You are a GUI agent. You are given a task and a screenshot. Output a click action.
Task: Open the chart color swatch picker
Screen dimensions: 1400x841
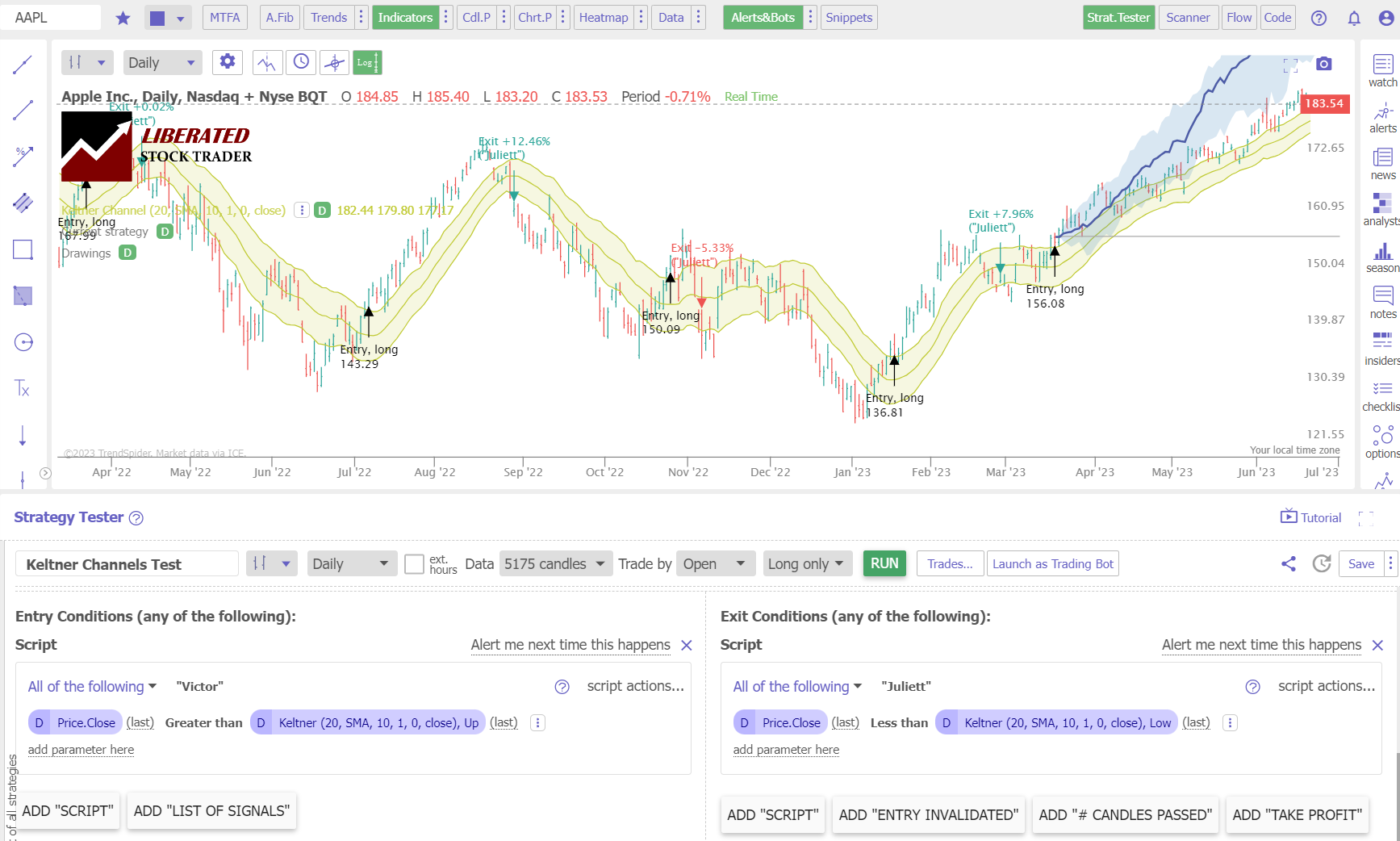click(x=168, y=17)
